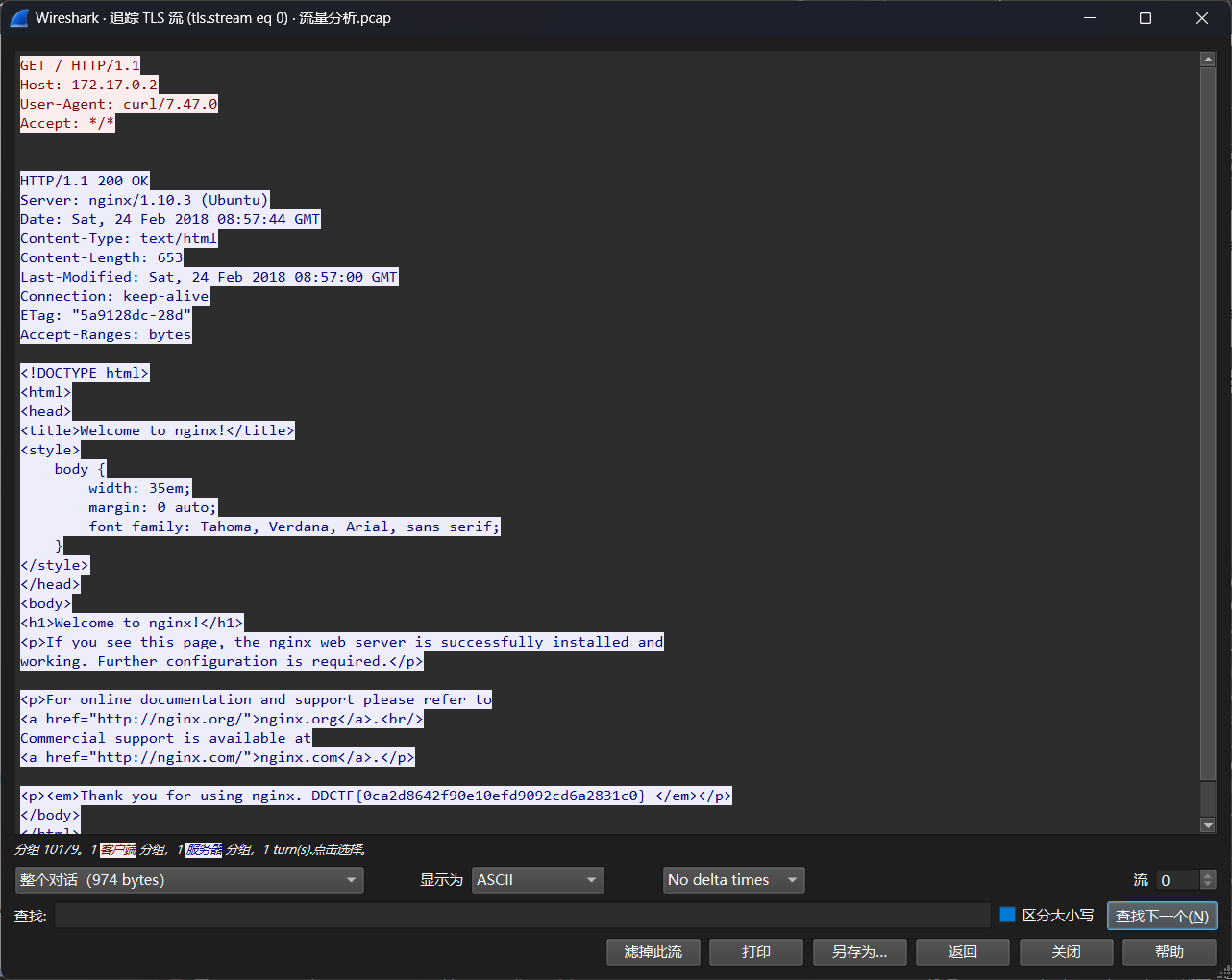1232x980 pixels.
Task: Open the ASCII display format dropdown
Action: [538, 880]
